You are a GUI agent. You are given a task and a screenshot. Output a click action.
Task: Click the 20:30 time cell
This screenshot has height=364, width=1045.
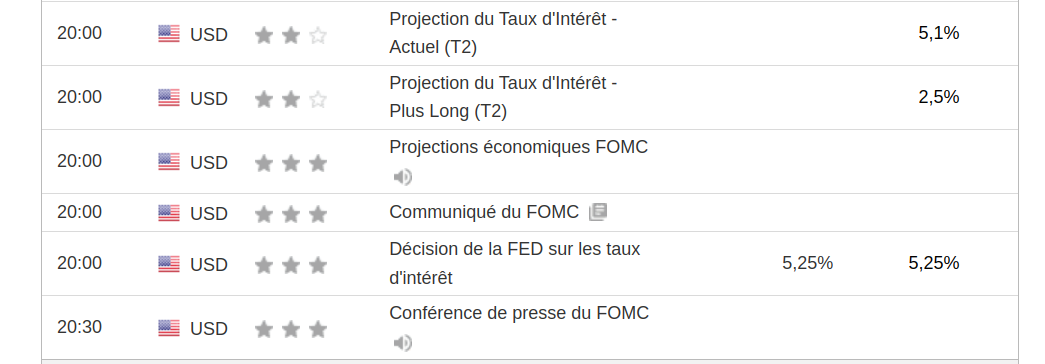(x=79, y=327)
